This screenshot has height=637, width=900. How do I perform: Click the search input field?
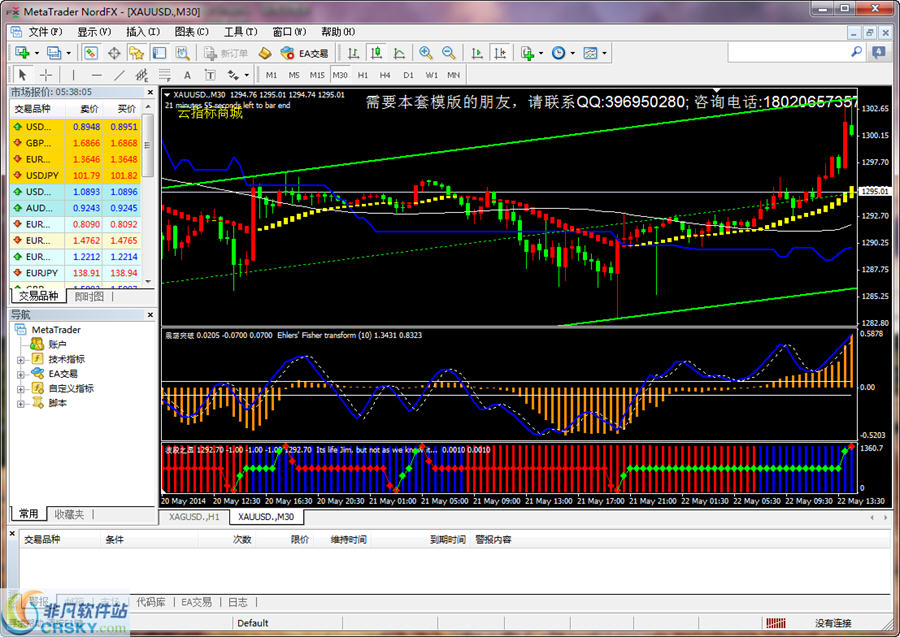788,53
